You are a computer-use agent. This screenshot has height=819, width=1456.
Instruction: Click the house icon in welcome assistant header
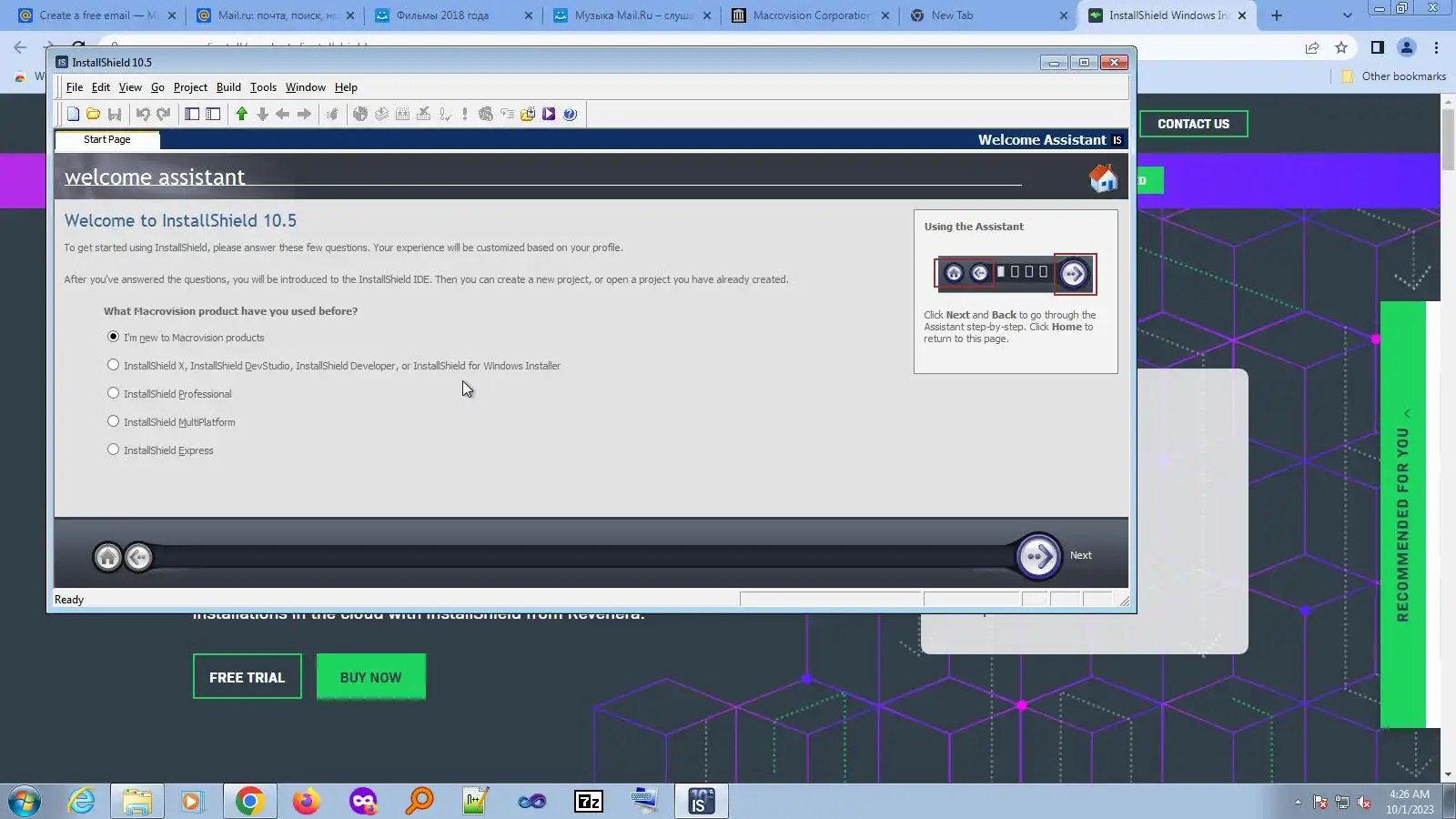1103,178
